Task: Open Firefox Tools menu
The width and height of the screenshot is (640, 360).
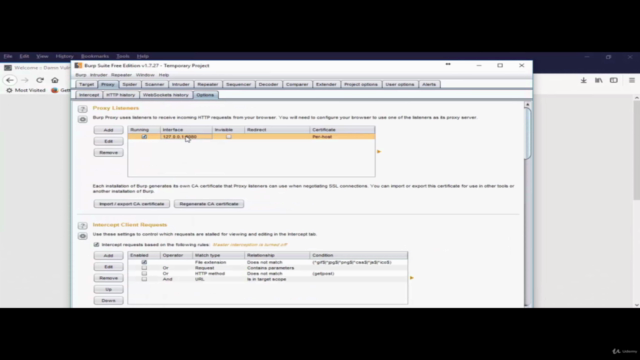Action: [123, 56]
